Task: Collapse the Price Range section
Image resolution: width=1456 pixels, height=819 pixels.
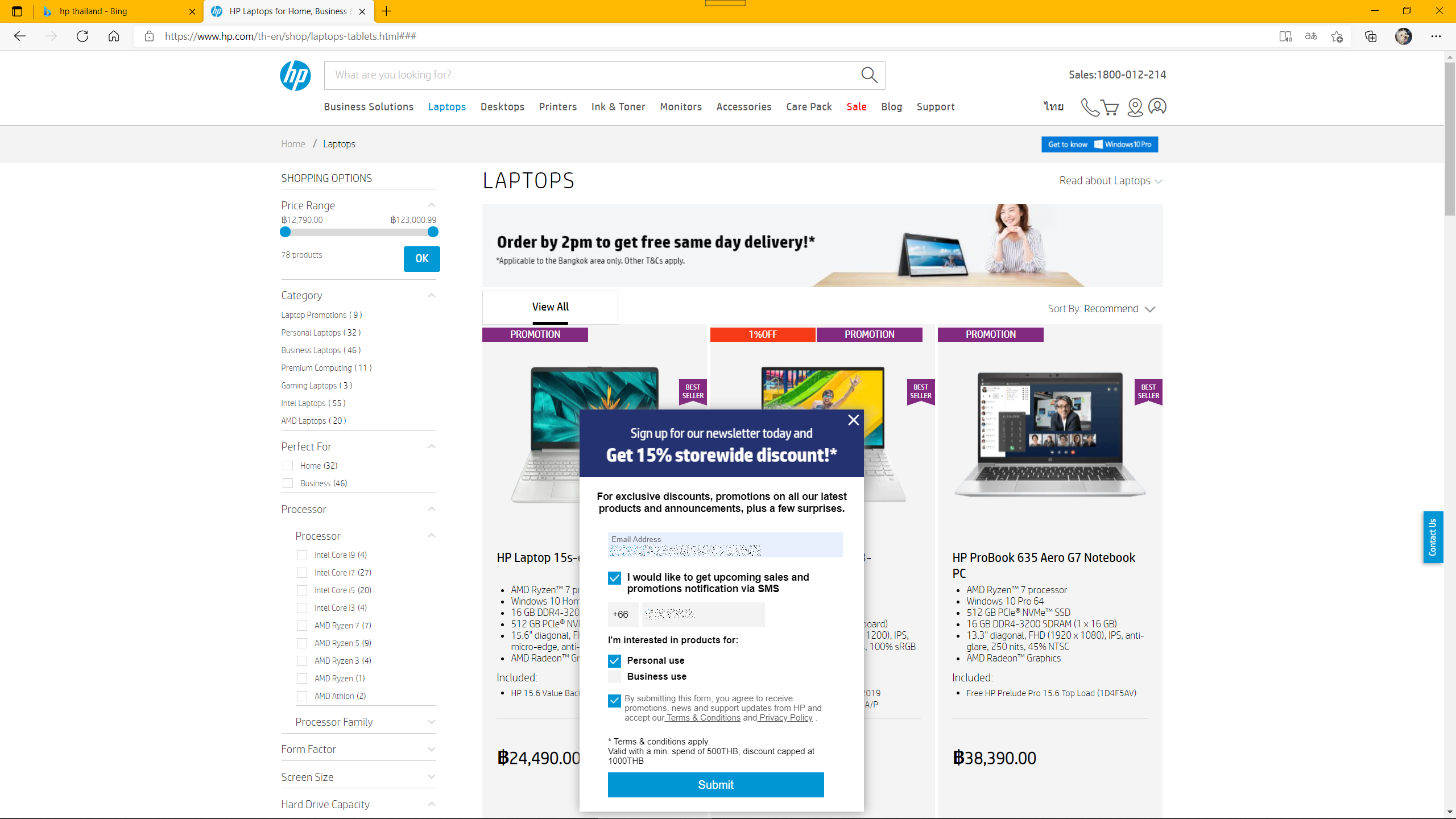Action: click(432, 205)
